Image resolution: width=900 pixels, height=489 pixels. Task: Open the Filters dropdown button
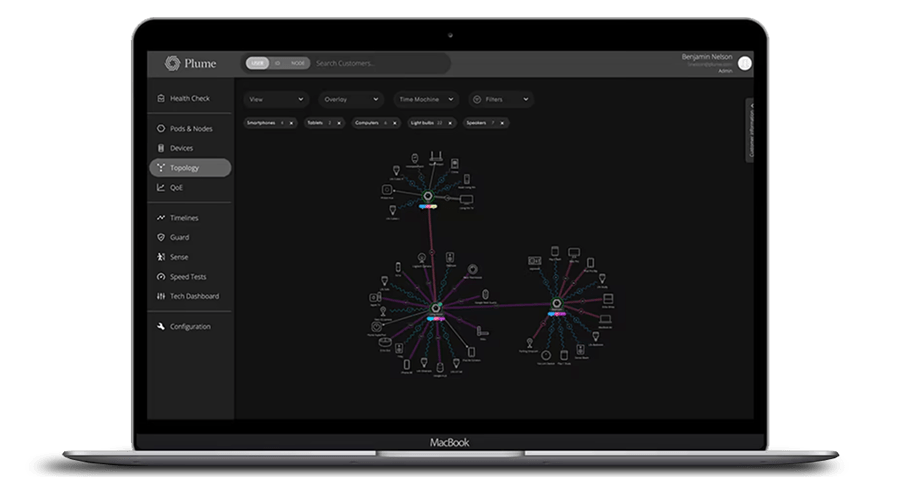500,100
